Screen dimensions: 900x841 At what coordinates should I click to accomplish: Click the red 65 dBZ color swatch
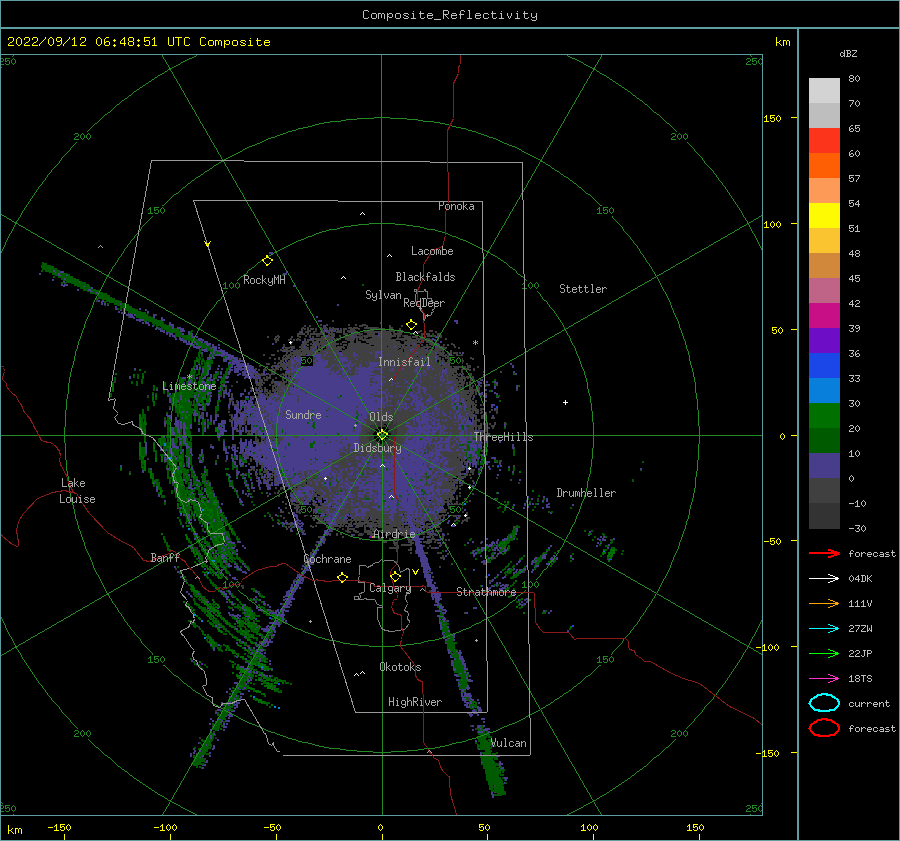pyautogui.click(x=824, y=140)
